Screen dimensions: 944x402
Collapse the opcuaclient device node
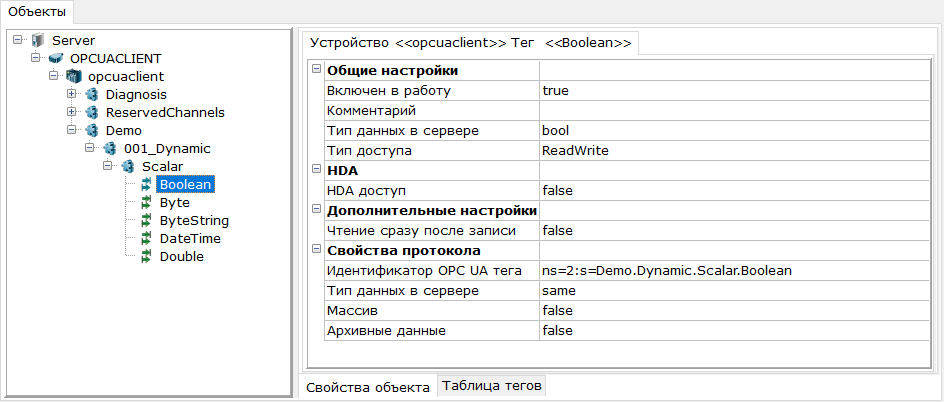[x=54, y=76]
